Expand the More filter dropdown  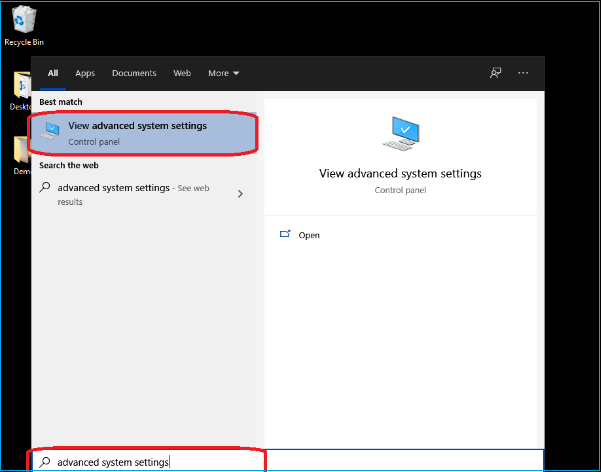point(223,73)
